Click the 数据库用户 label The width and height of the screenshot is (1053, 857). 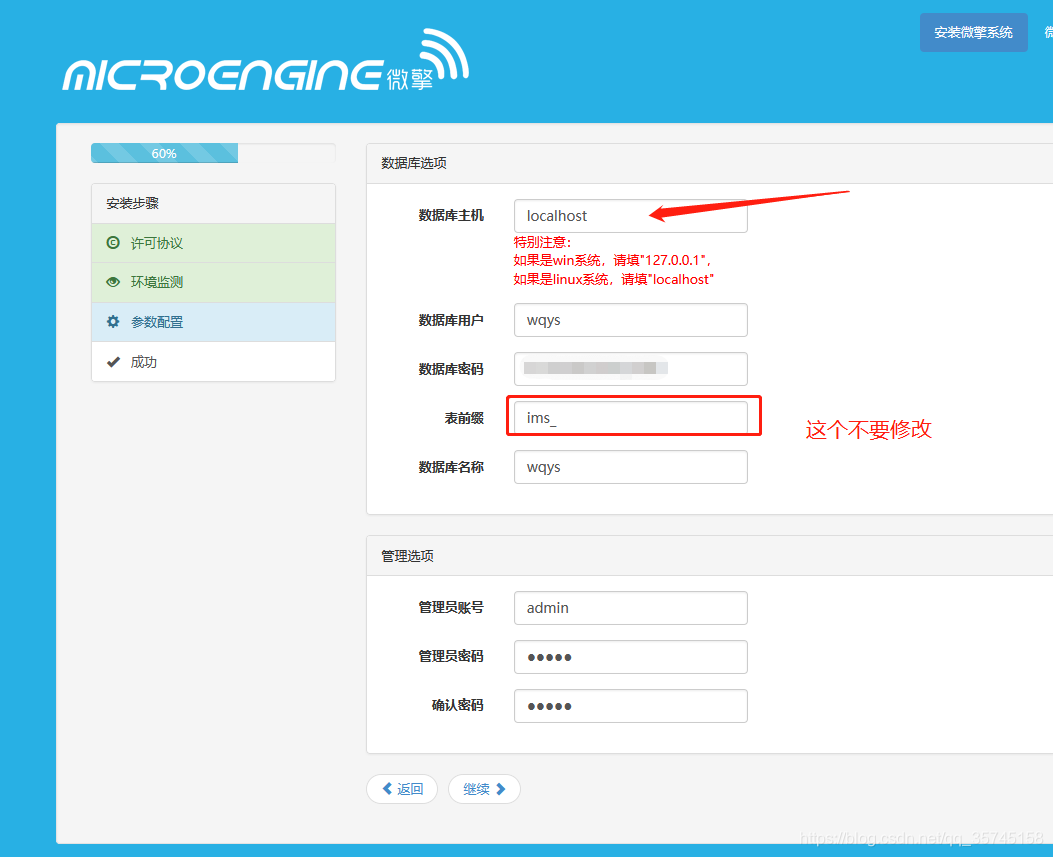point(451,320)
